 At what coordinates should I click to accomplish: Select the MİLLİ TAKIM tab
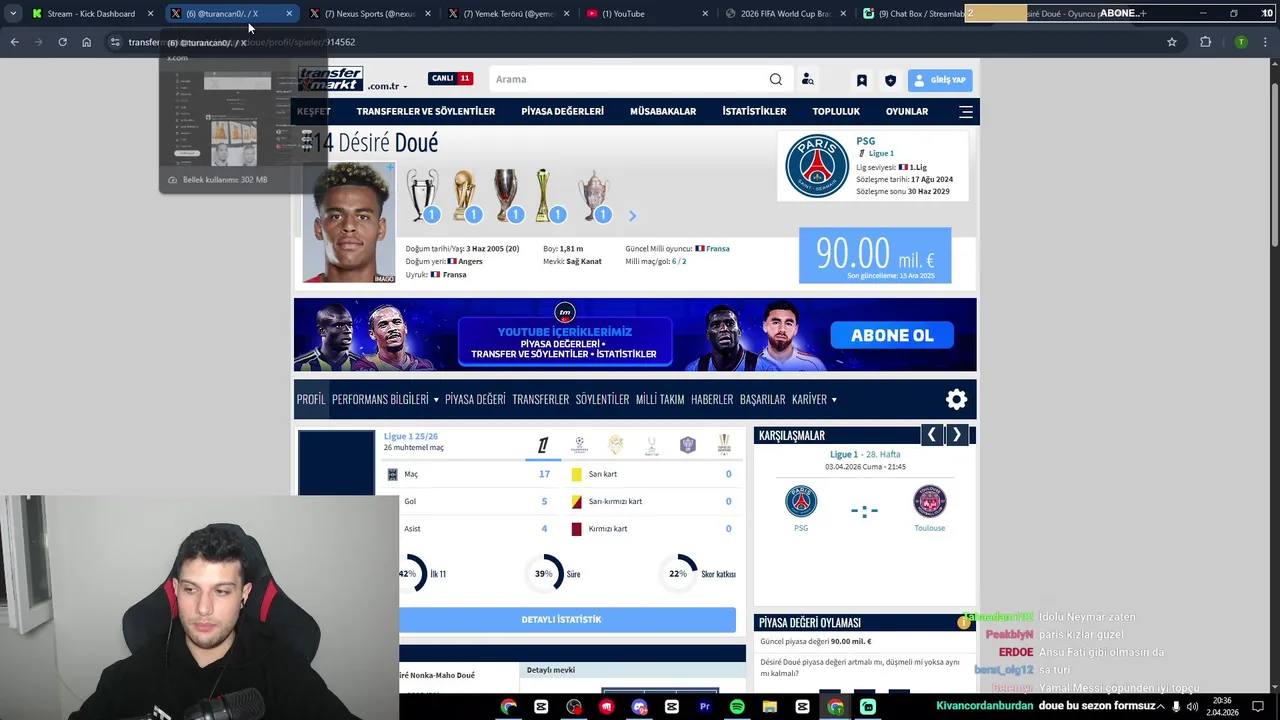pos(660,399)
